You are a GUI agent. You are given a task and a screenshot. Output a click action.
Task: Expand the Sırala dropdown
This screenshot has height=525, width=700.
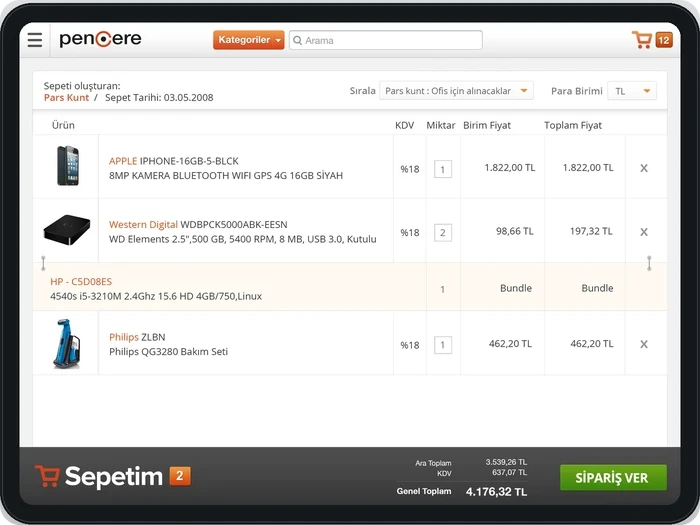[x=456, y=91]
